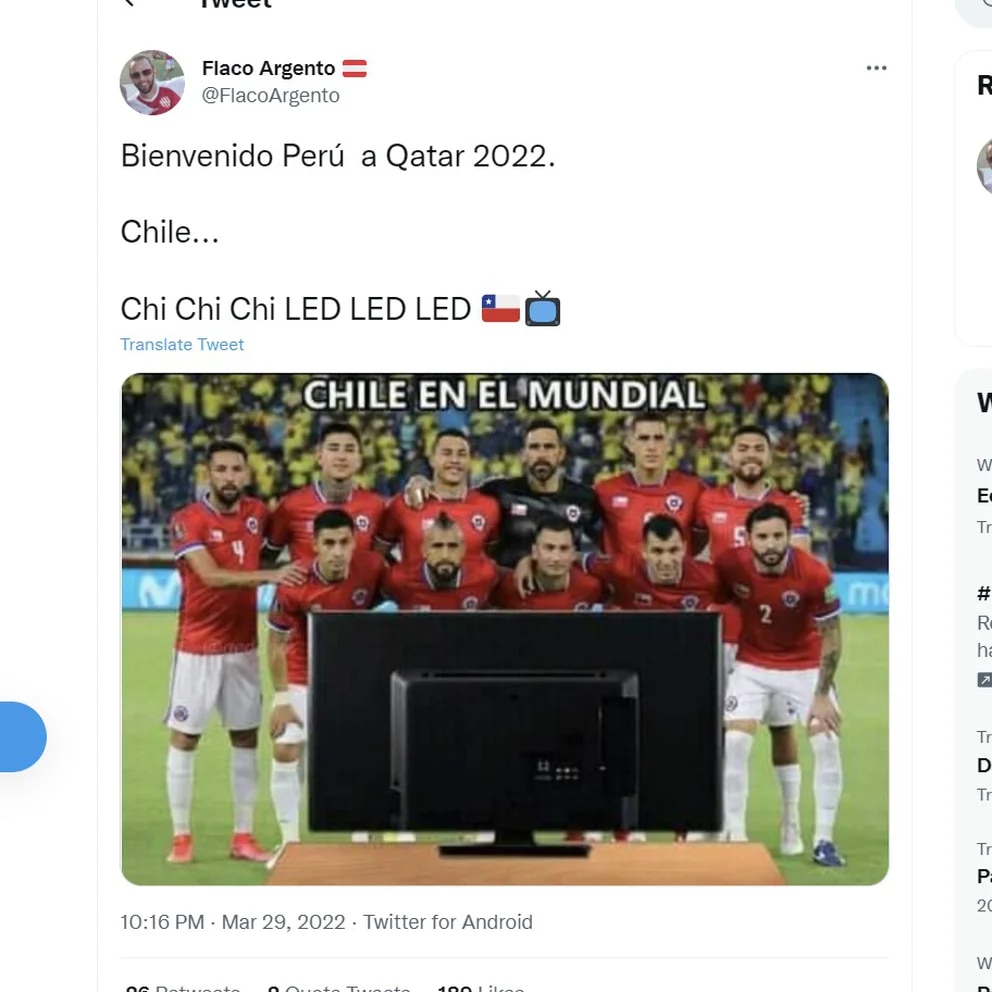Click the Tweet page header title
992x992 pixels.
(235, 4)
